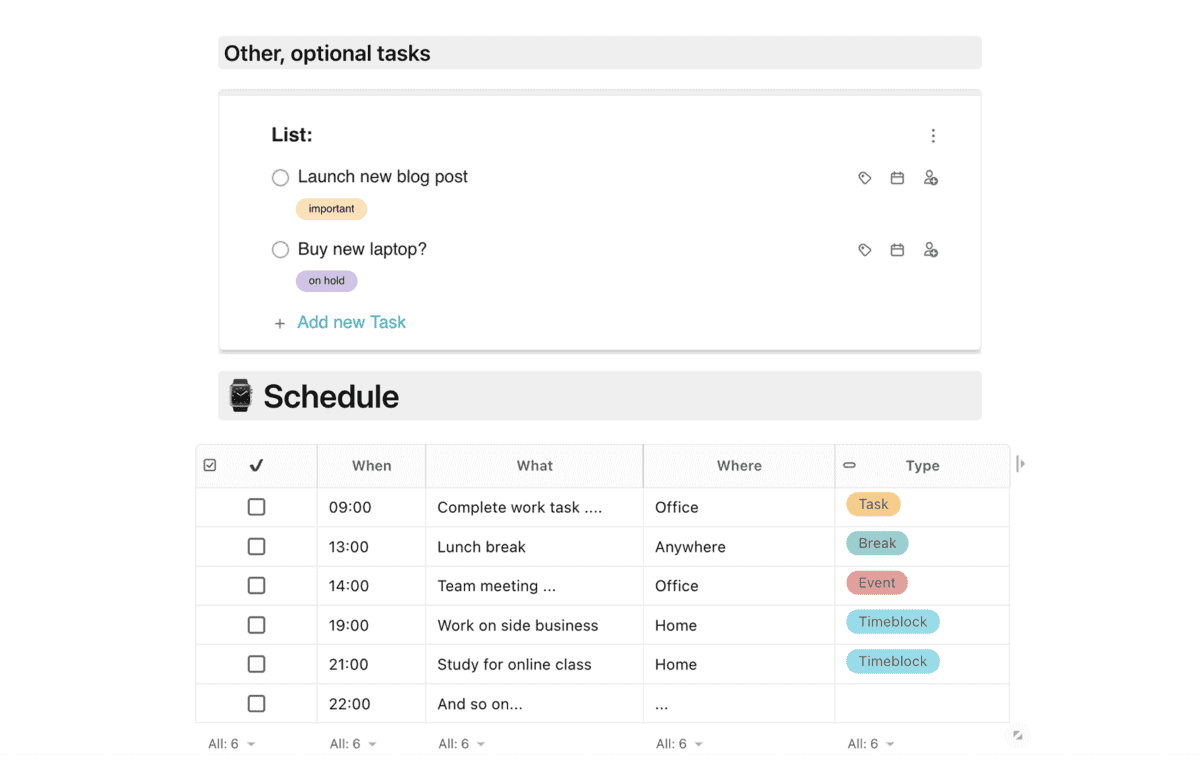Tick the checkbox for 13:00 Lunch break

pyautogui.click(x=256, y=546)
